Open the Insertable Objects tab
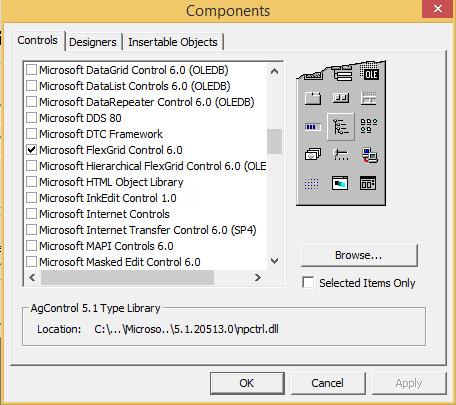The image size is (456, 405). click(x=173, y=42)
